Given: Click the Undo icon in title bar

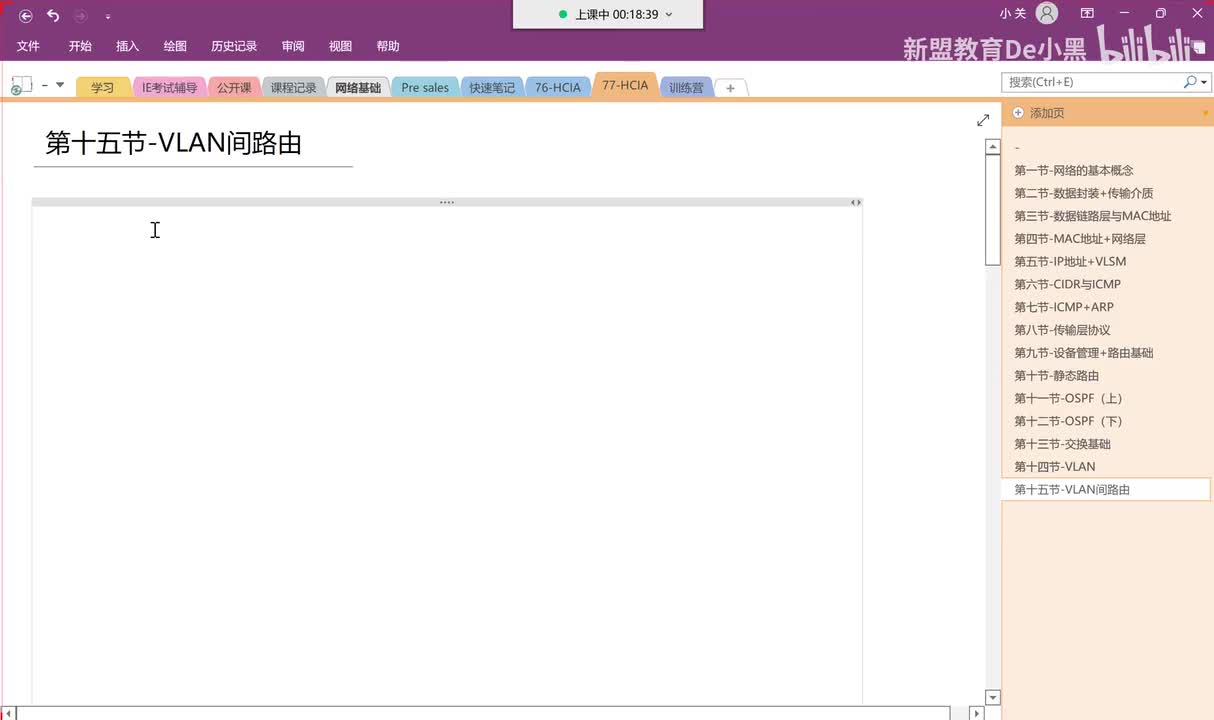Looking at the screenshot, I should (53, 15).
